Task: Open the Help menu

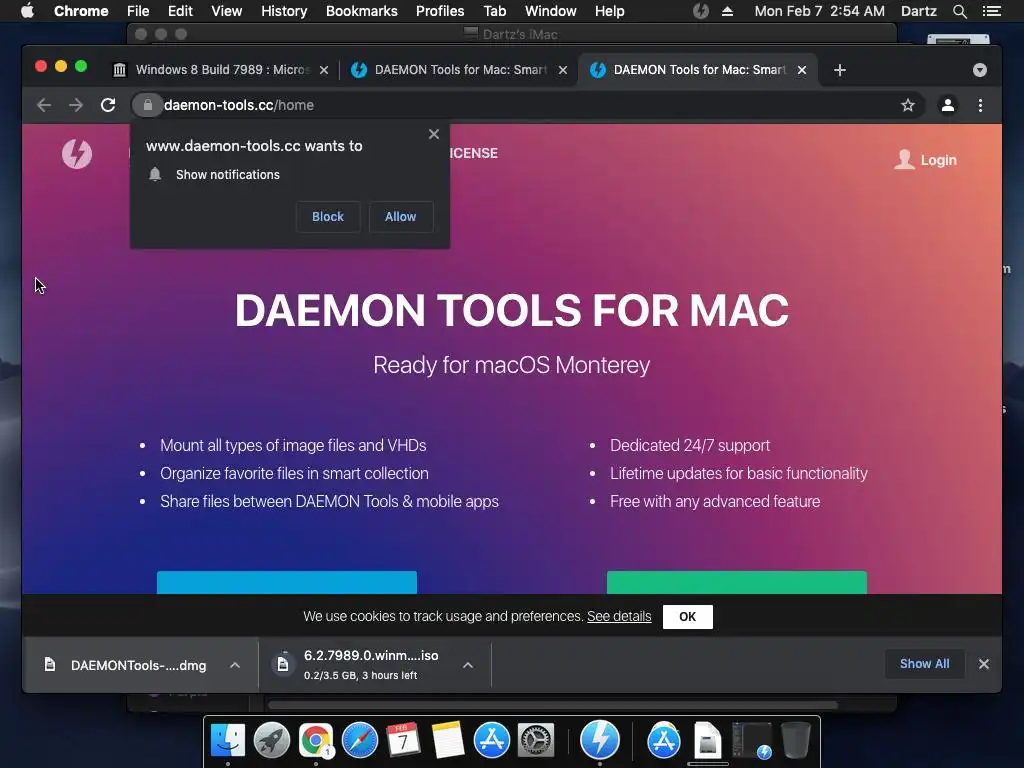Action: (x=609, y=11)
